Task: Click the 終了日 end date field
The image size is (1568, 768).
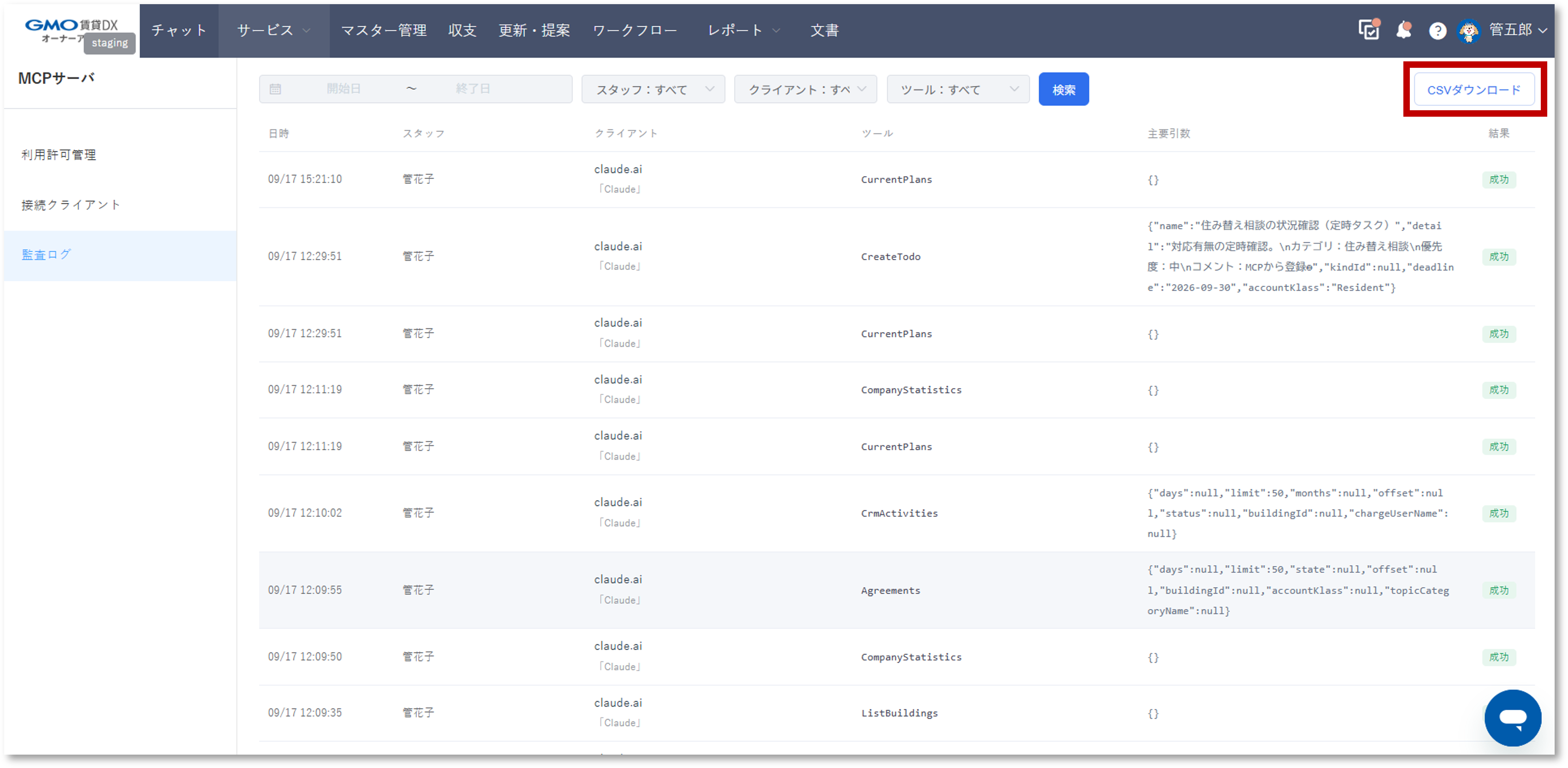Action: (x=473, y=89)
